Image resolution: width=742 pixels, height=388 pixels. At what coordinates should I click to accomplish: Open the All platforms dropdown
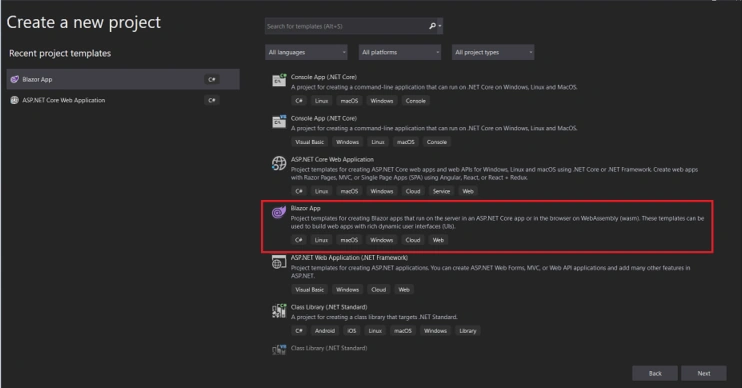399,52
